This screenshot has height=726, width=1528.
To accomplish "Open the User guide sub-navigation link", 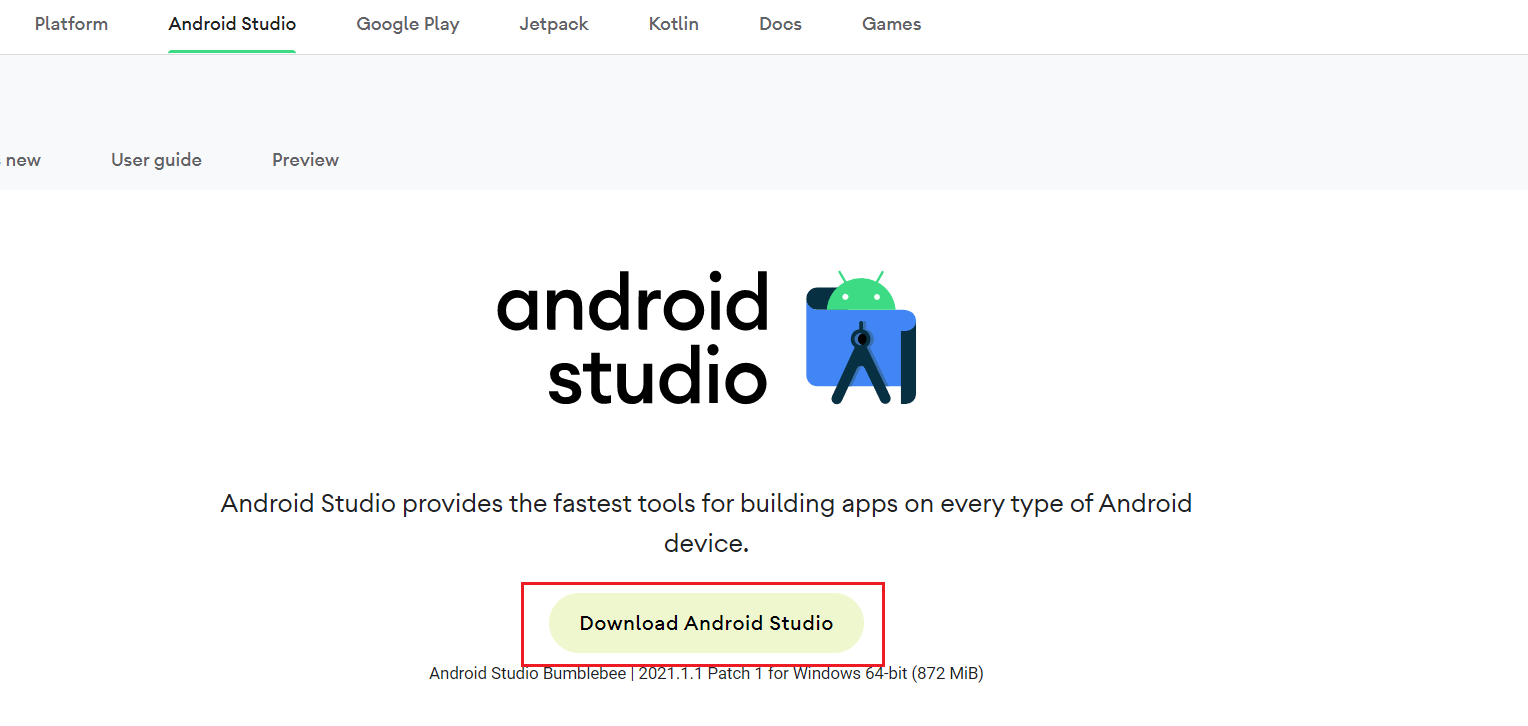I will (156, 160).
